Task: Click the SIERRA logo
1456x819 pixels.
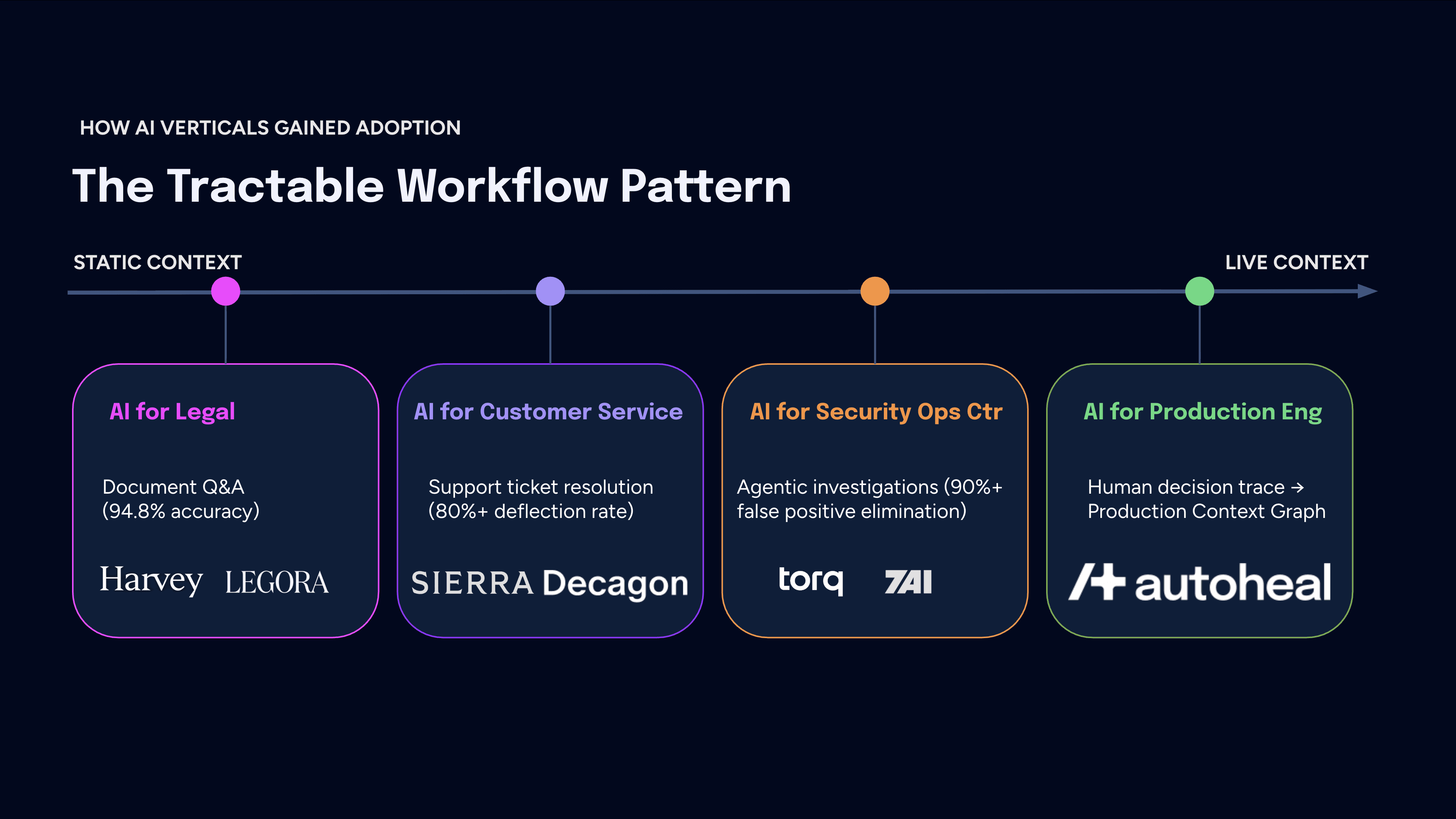Action: click(472, 583)
